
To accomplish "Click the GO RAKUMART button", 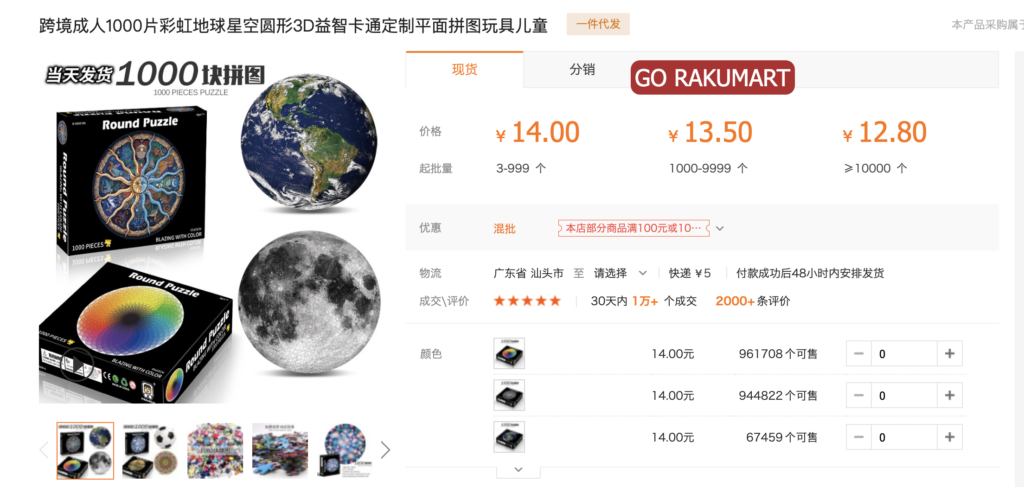I will (712, 78).
